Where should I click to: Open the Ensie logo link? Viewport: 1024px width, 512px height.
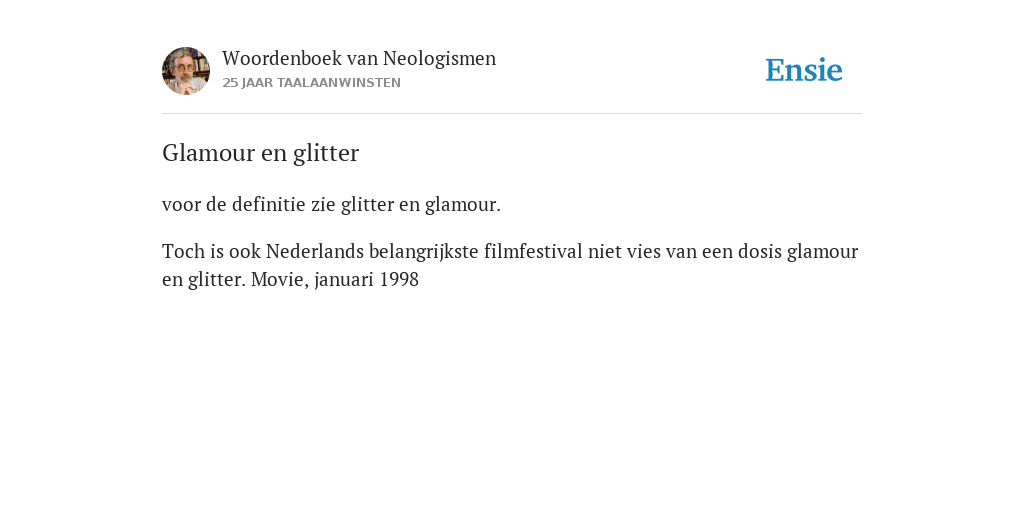click(x=804, y=70)
